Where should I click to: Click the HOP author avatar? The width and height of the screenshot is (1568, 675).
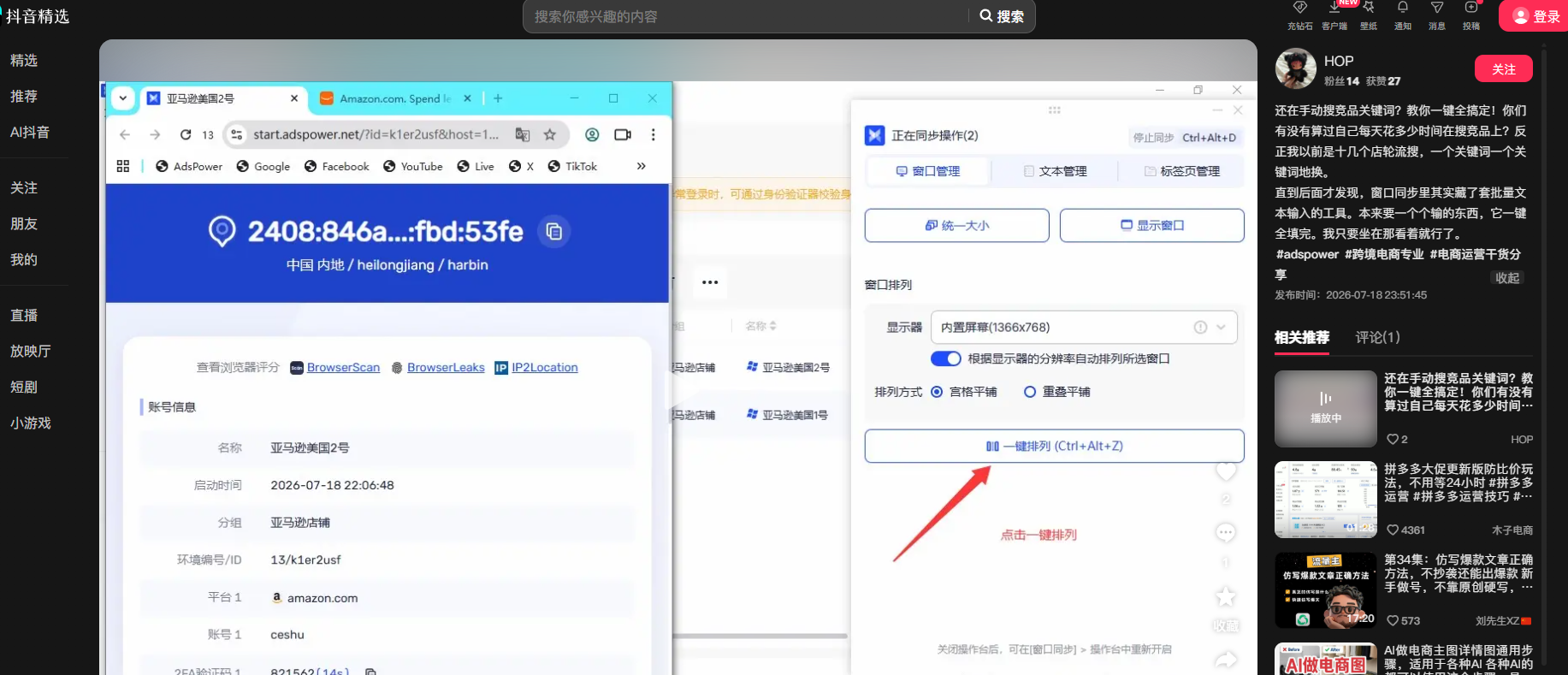coord(1295,69)
